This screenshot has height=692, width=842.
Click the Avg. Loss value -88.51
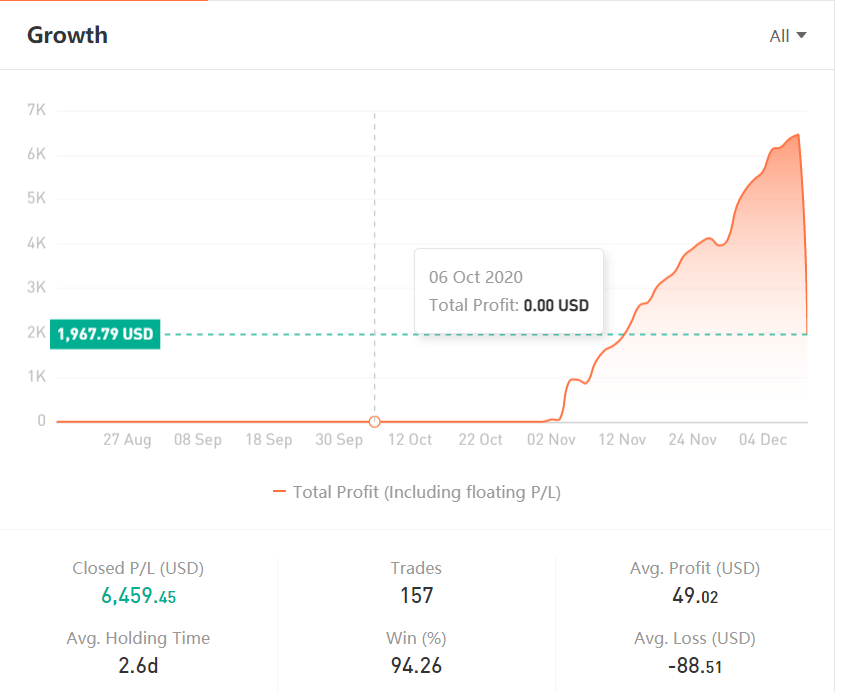(695, 666)
